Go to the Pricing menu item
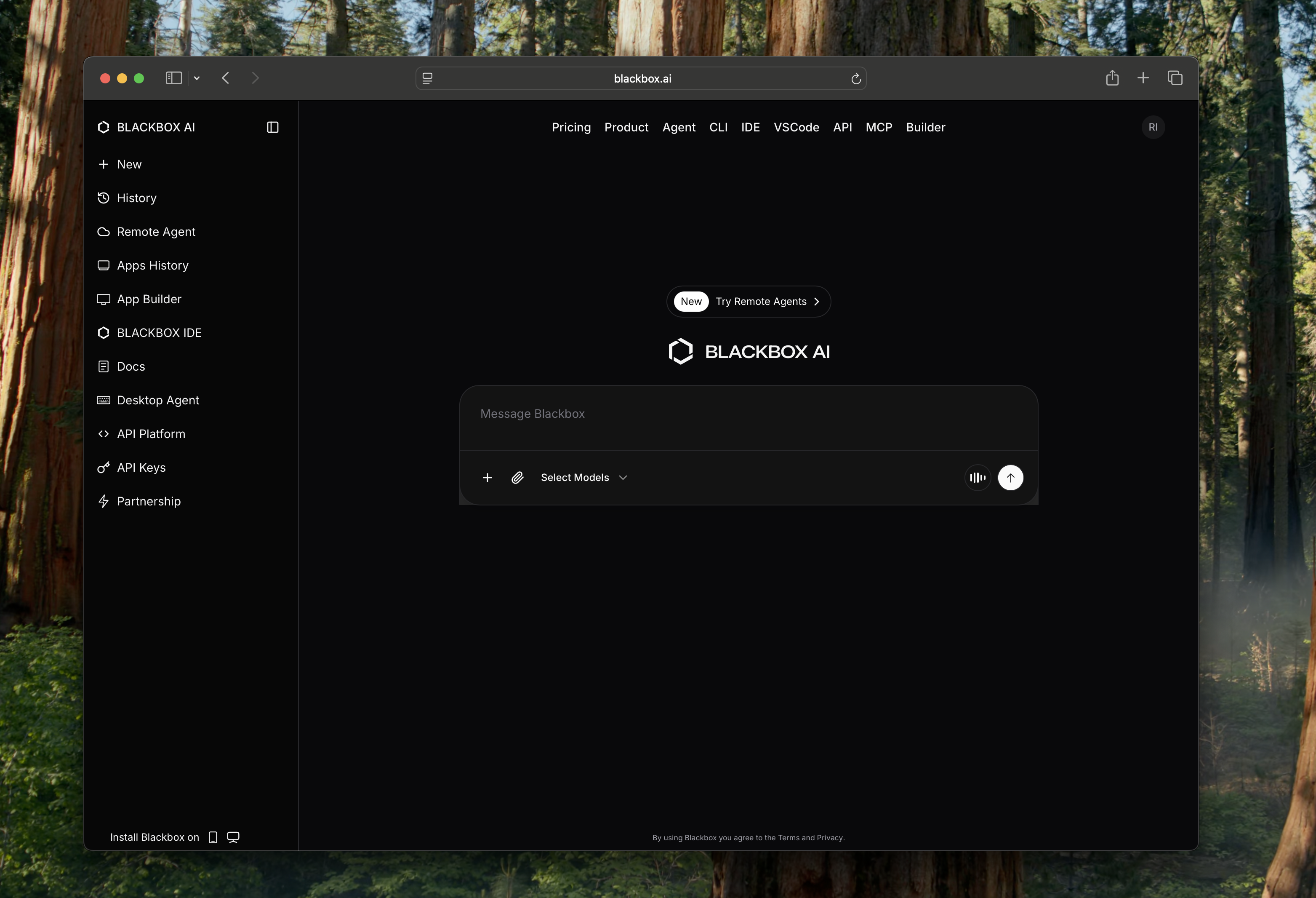Viewport: 1316px width, 898px height. coord(571,128)
